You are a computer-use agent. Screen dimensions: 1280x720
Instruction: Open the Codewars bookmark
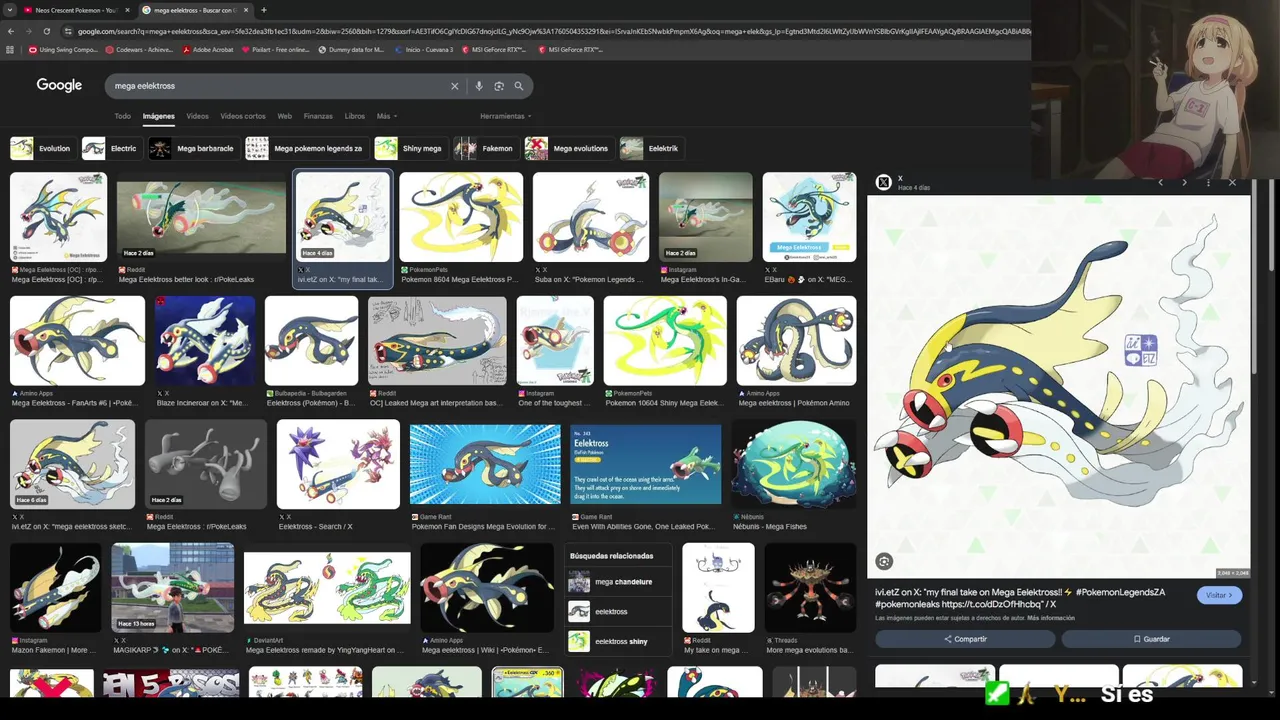139,49
